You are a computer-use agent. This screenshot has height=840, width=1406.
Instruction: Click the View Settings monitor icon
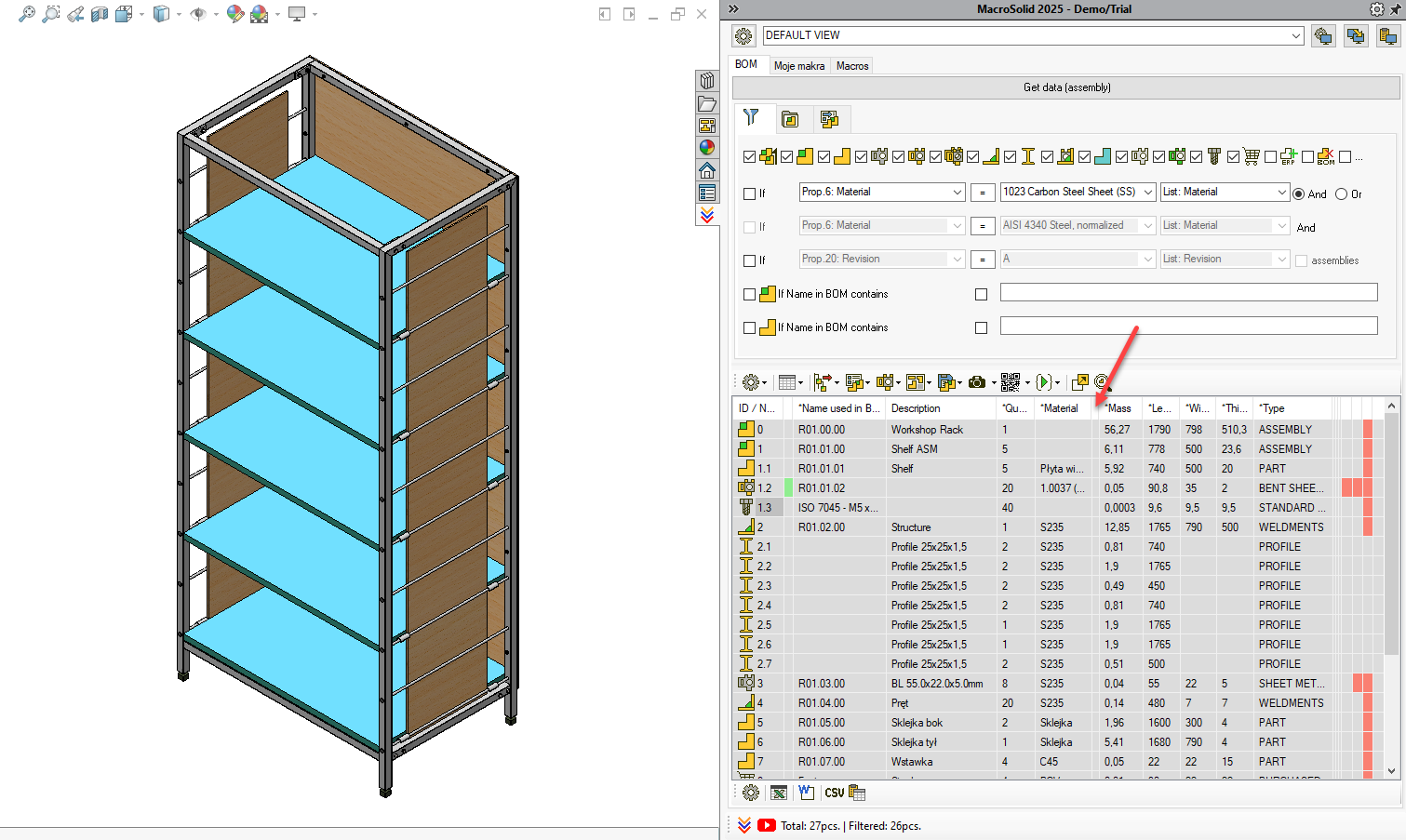tap(297, 14)
